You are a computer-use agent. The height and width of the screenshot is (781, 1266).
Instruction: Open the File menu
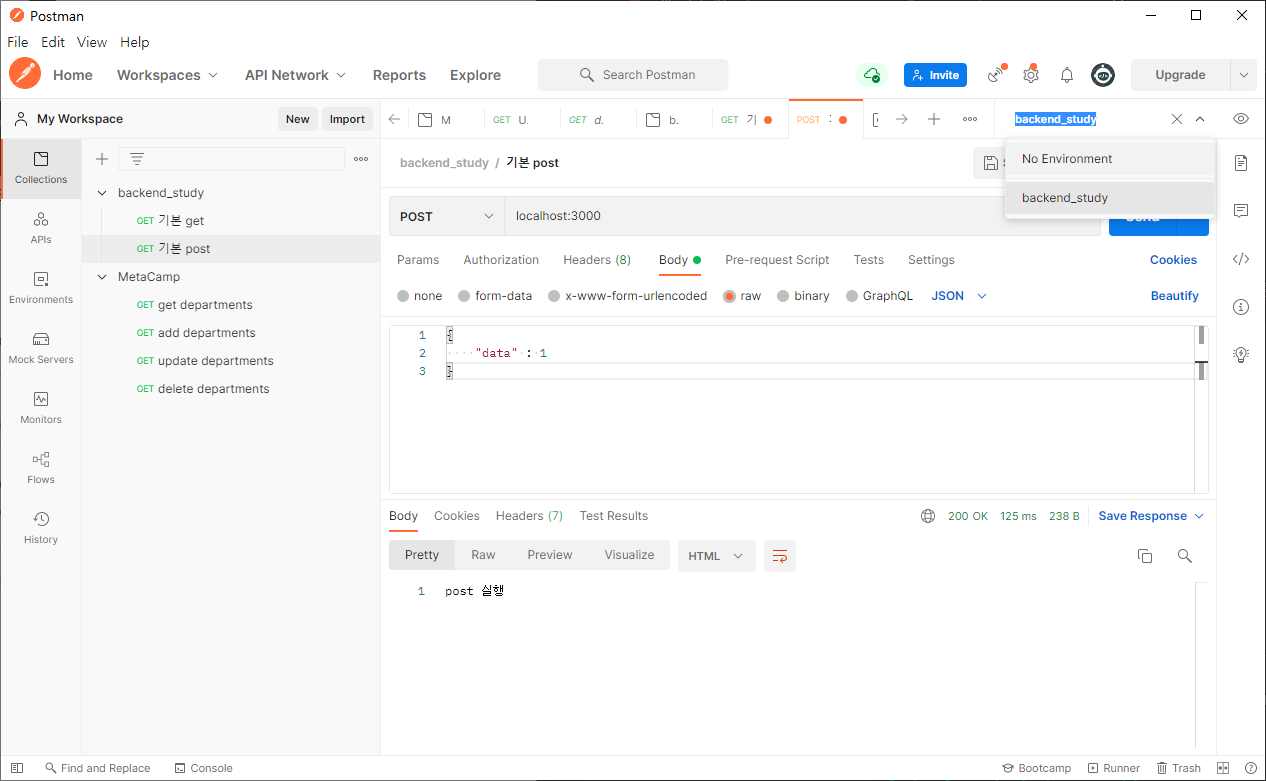point(18,42)
